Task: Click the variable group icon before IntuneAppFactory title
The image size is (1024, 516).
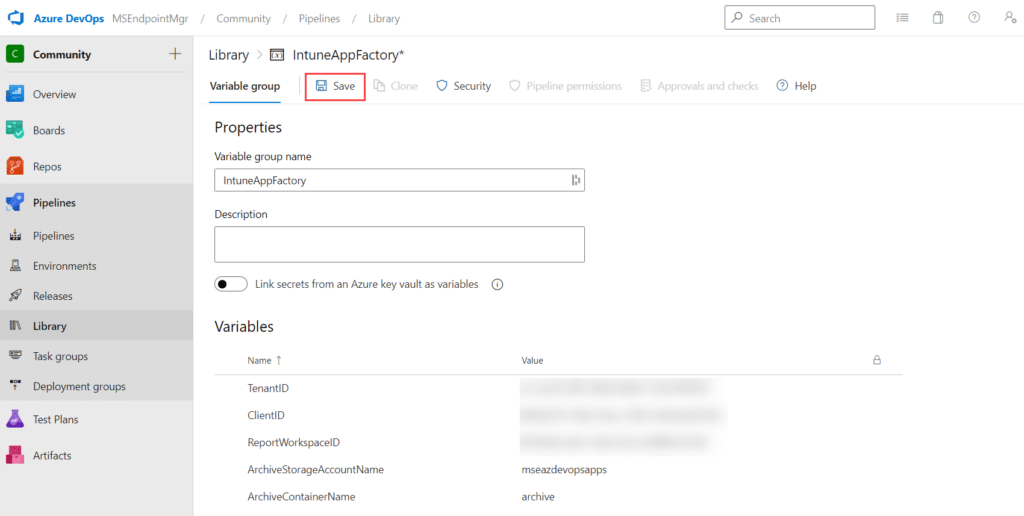Action: (277, 55)
